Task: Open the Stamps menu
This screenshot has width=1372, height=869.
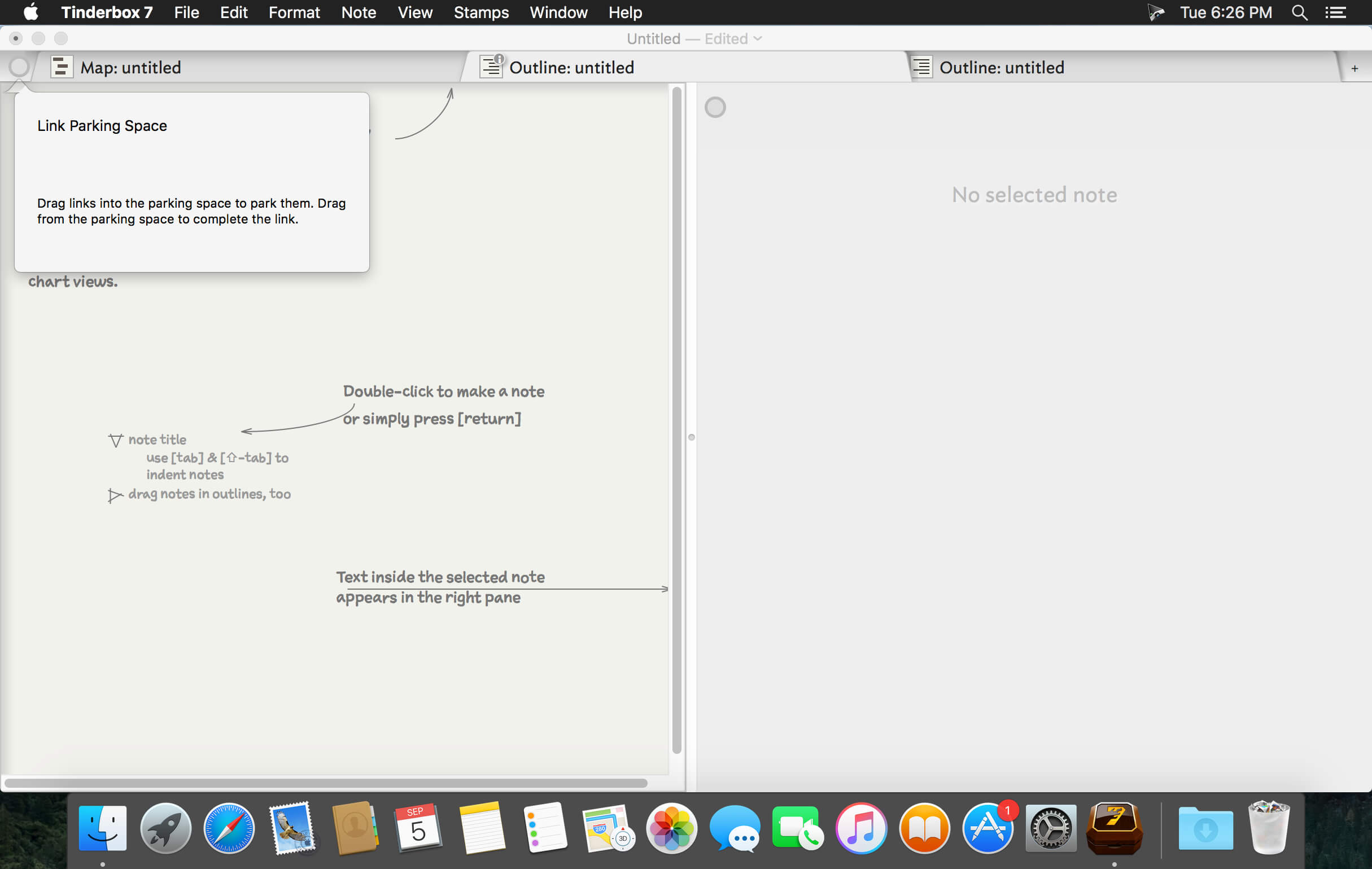Action: click(x=480, y=12)
